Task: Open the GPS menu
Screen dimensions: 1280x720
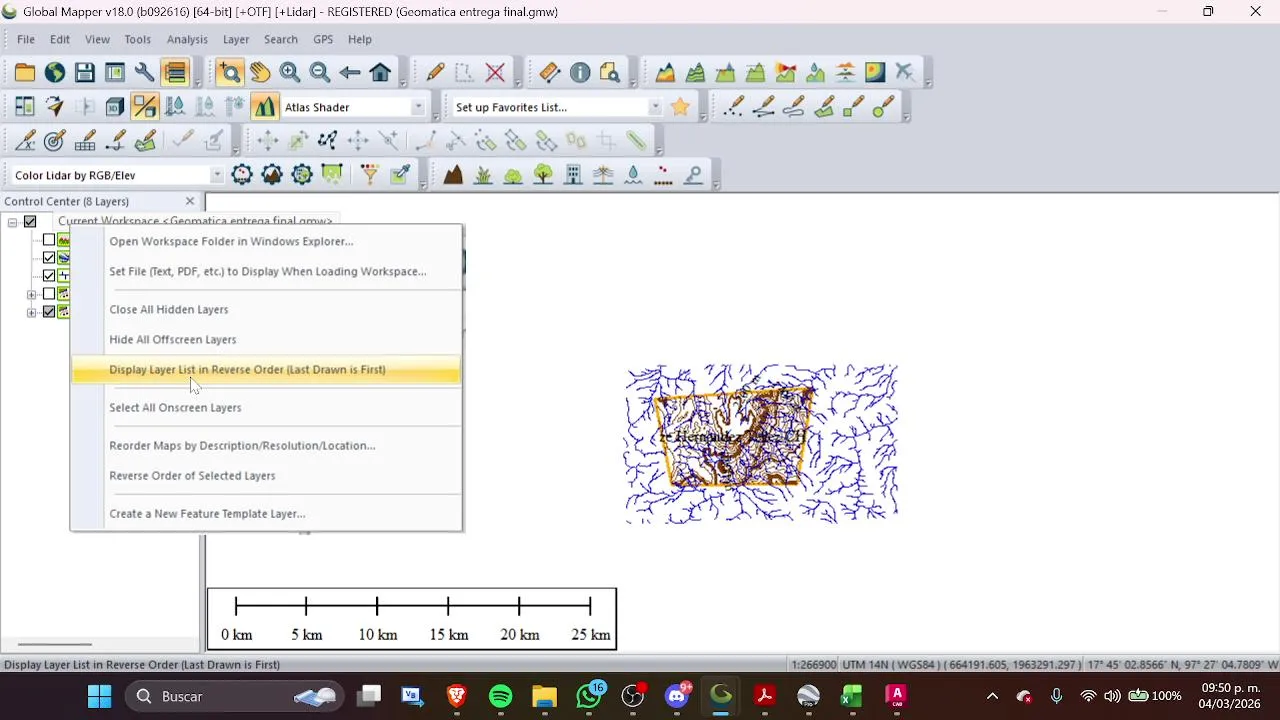Action: pos(323,39)
